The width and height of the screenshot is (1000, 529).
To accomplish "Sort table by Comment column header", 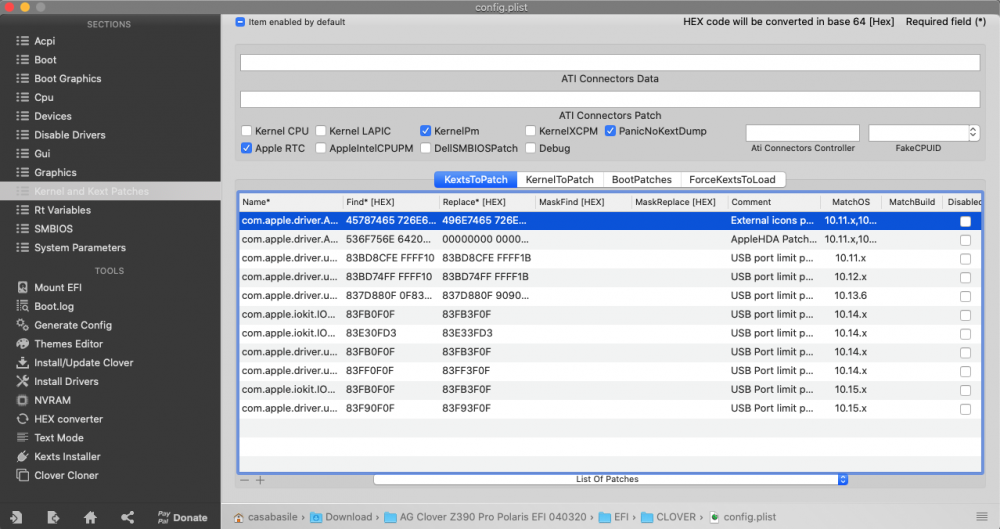I will click(774, 202).
